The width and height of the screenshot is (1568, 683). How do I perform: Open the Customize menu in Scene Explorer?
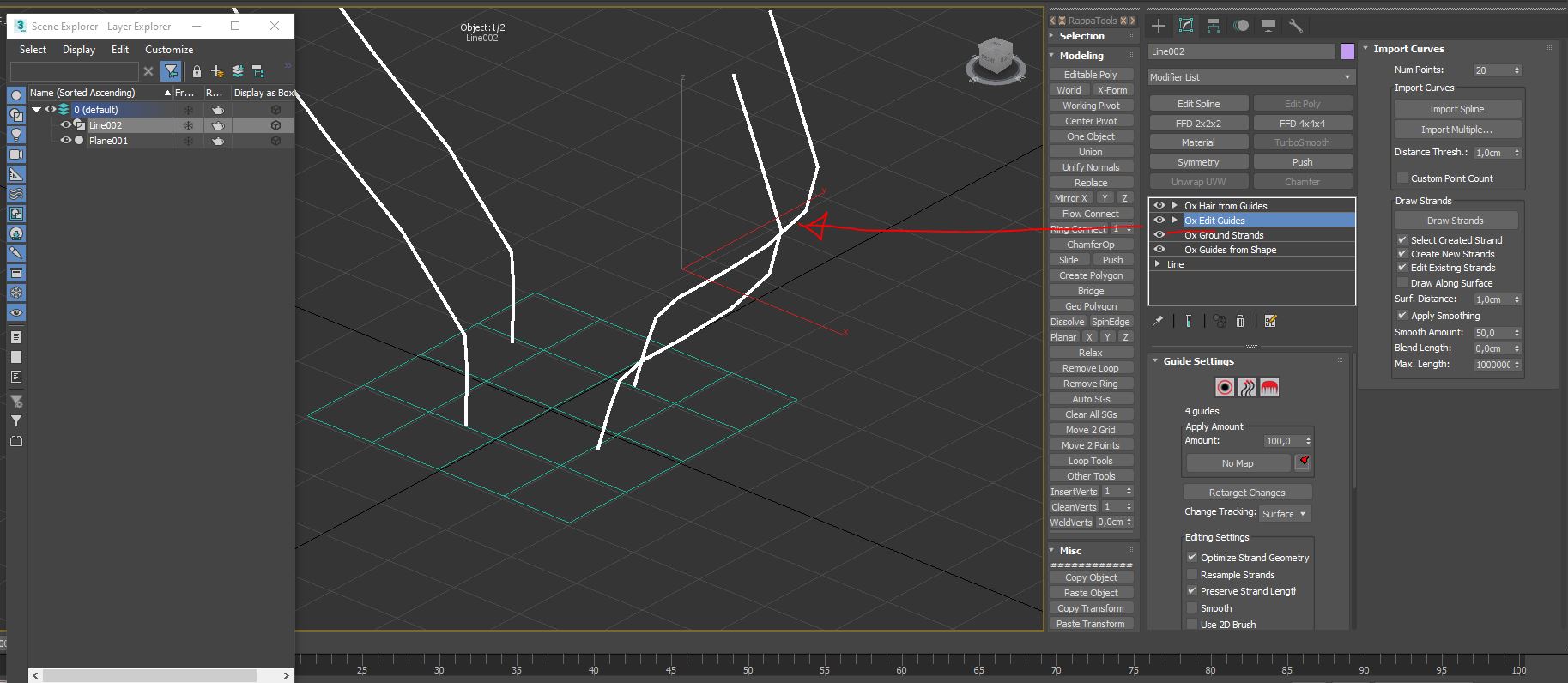(x=169, y=50)
